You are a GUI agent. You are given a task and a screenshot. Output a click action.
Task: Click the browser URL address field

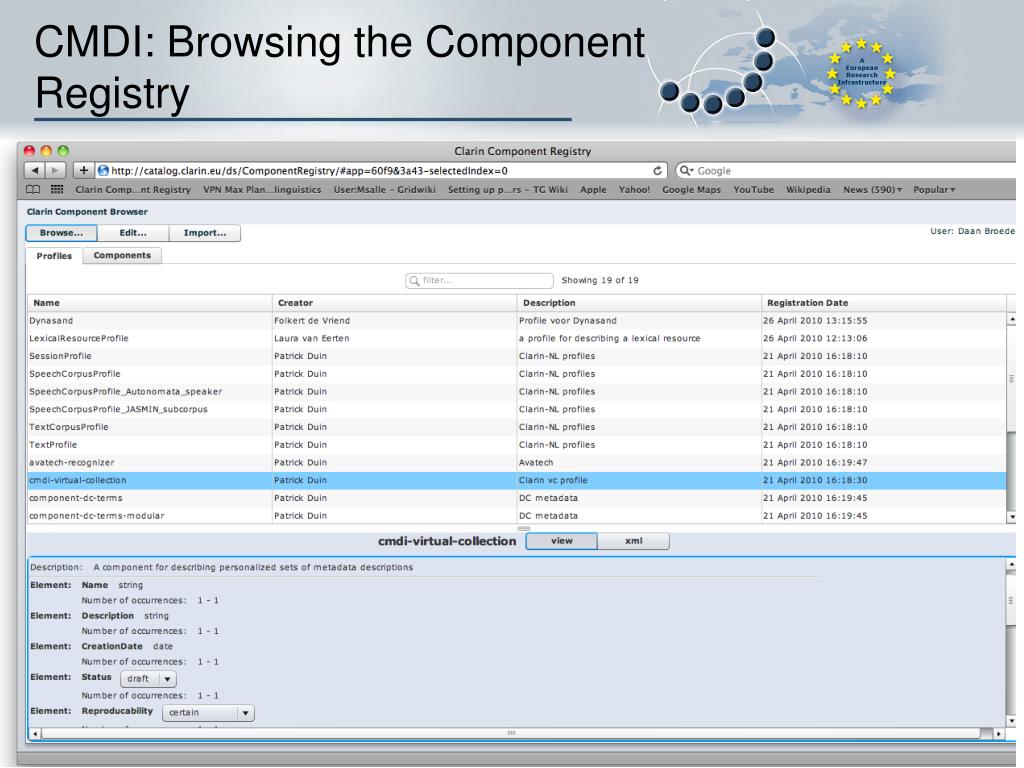coord(382,170)
